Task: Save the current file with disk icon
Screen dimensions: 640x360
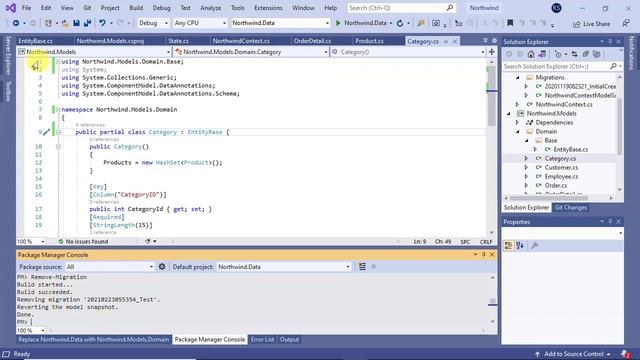Action: [76, 23]
